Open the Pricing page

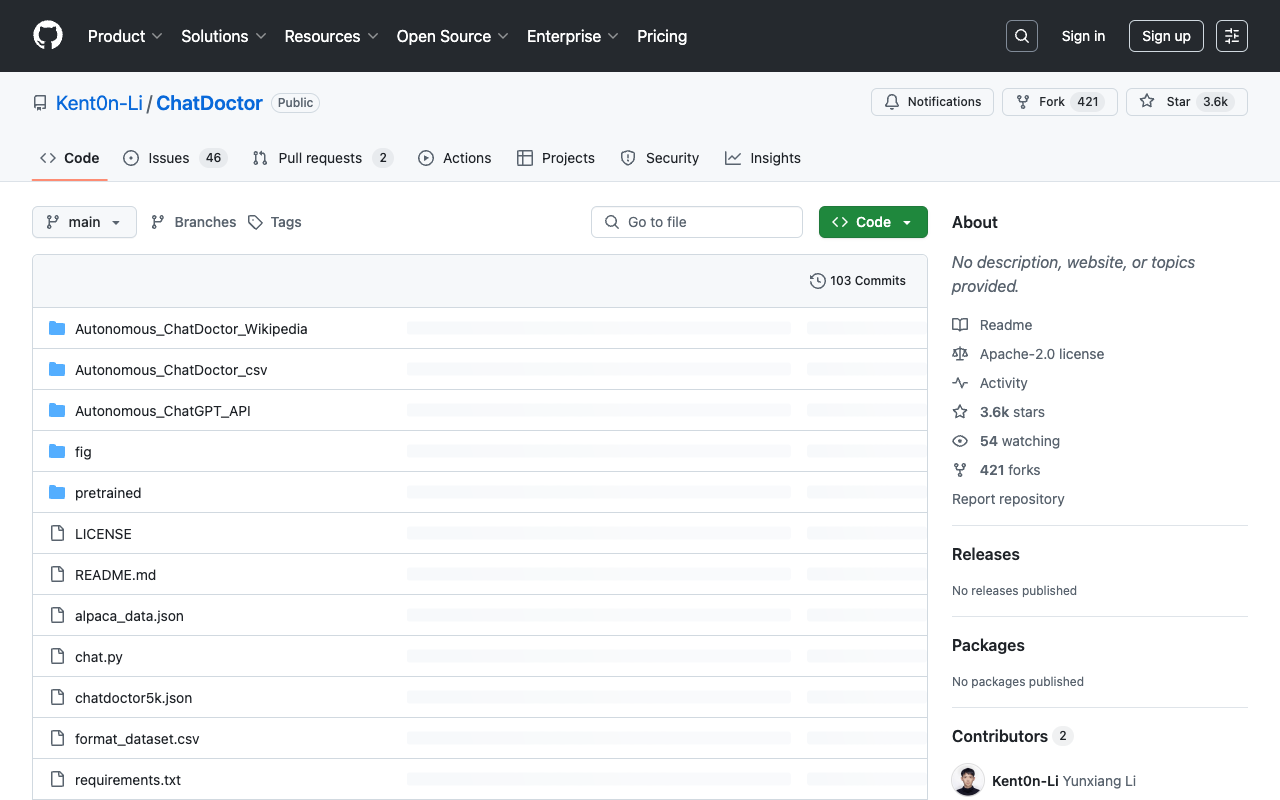662,36
